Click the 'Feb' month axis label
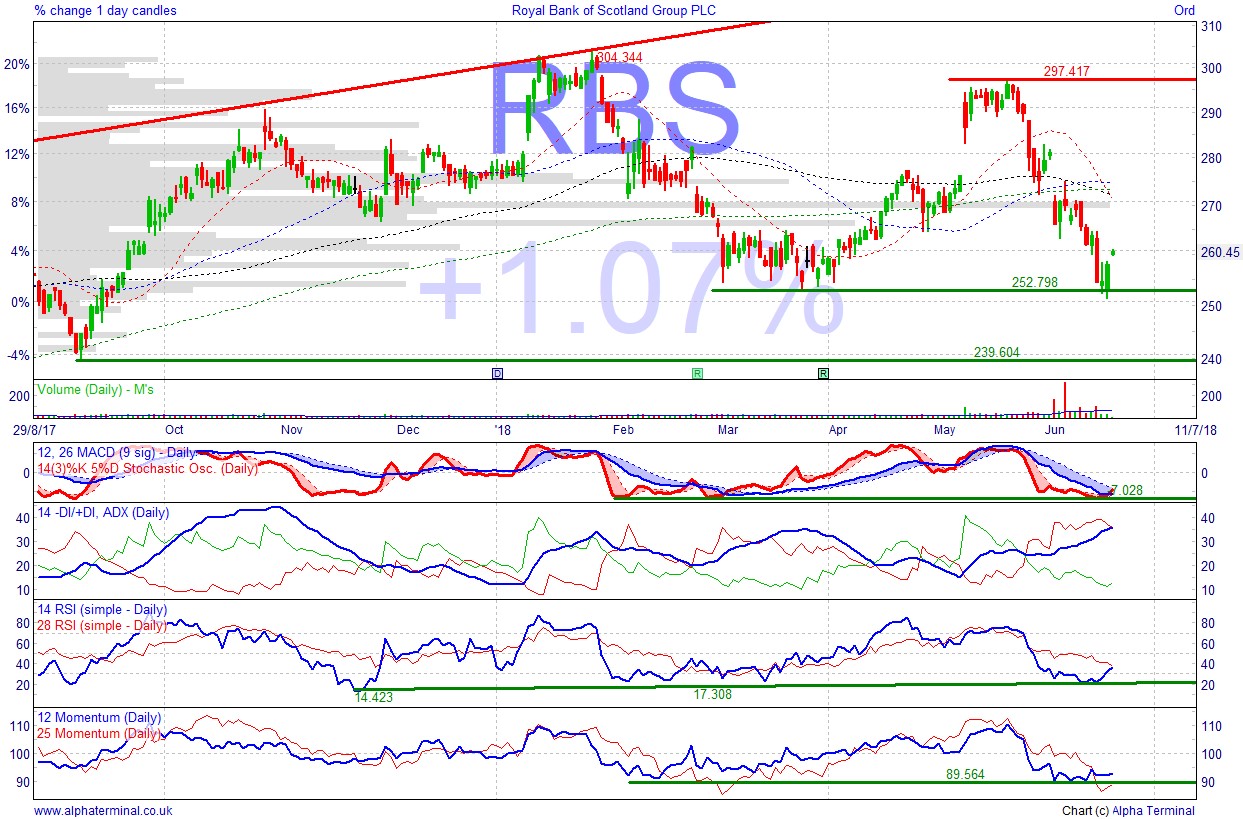The height and width of the screenshot is (819, 1243). pos(623,430)
